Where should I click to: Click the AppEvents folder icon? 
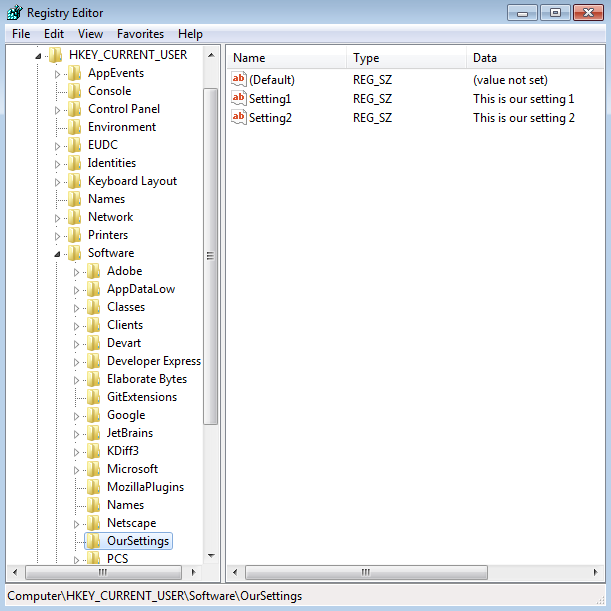75,73
